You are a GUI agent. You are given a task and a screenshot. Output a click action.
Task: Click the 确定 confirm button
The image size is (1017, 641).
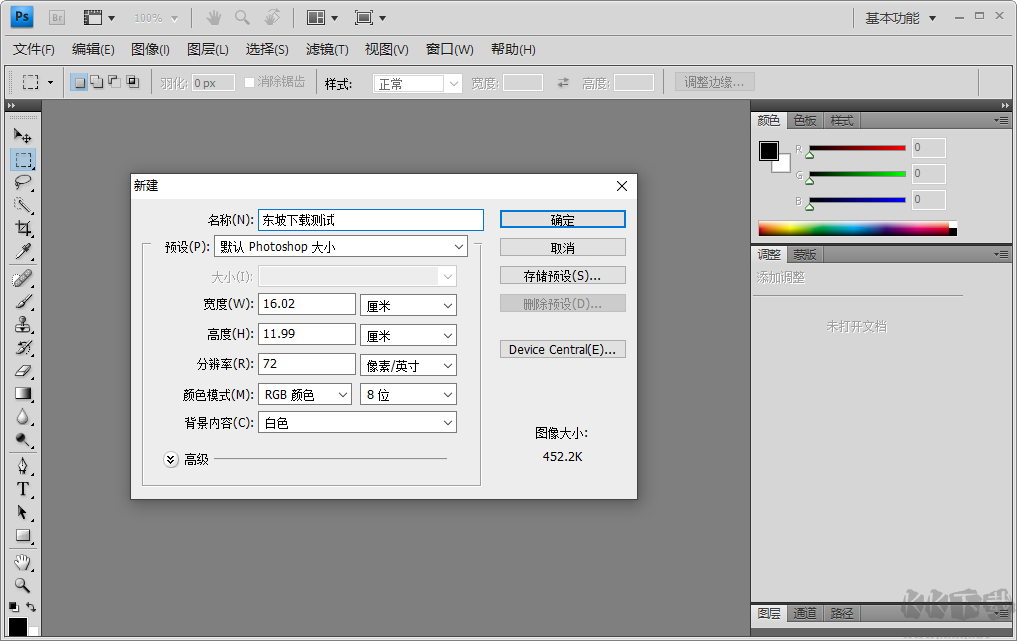pos(562,219)
